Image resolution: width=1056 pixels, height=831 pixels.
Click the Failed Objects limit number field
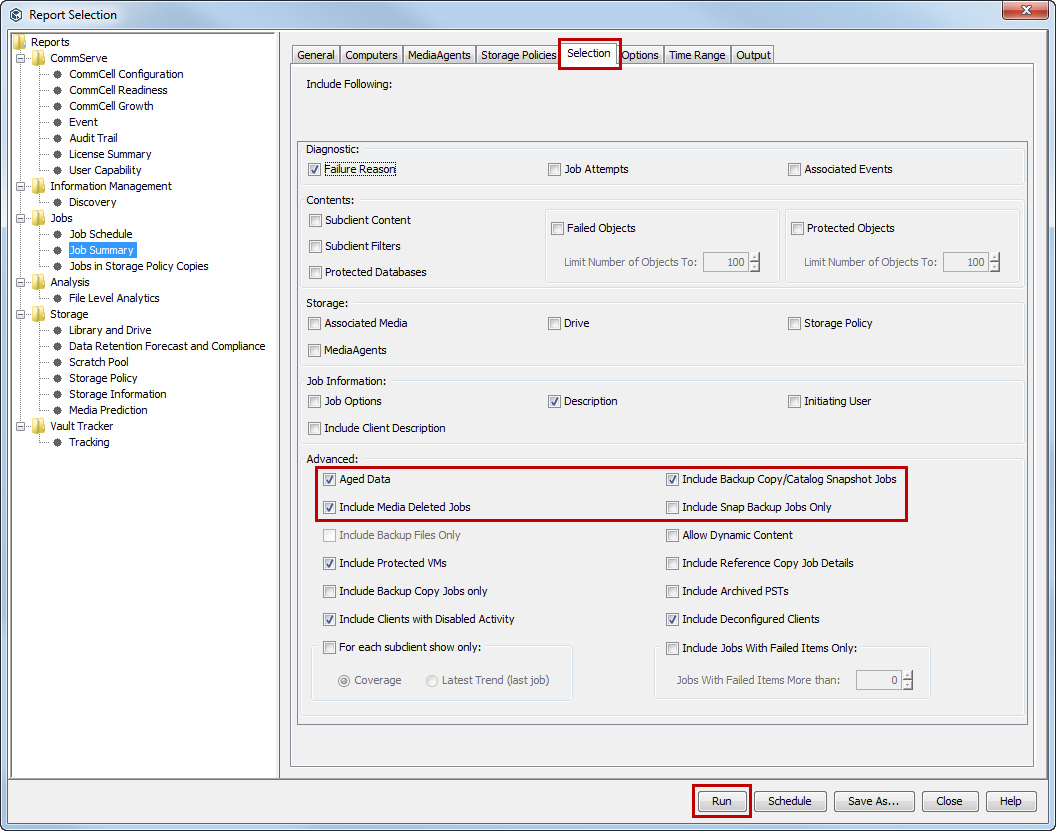pyautogui.click(x=726, y=262)
